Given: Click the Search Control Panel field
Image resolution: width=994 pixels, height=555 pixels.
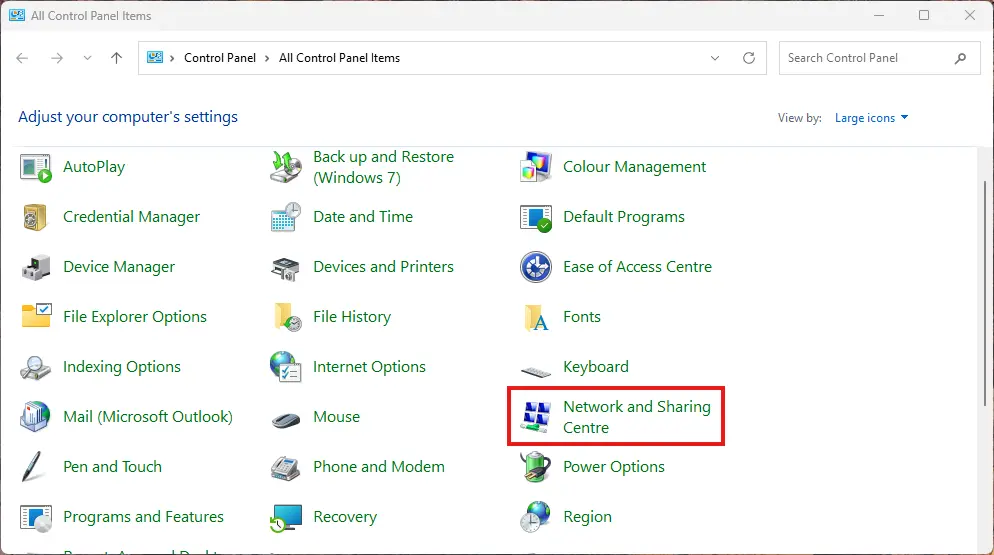Looking at the screenshot, I should coord(879,58).
